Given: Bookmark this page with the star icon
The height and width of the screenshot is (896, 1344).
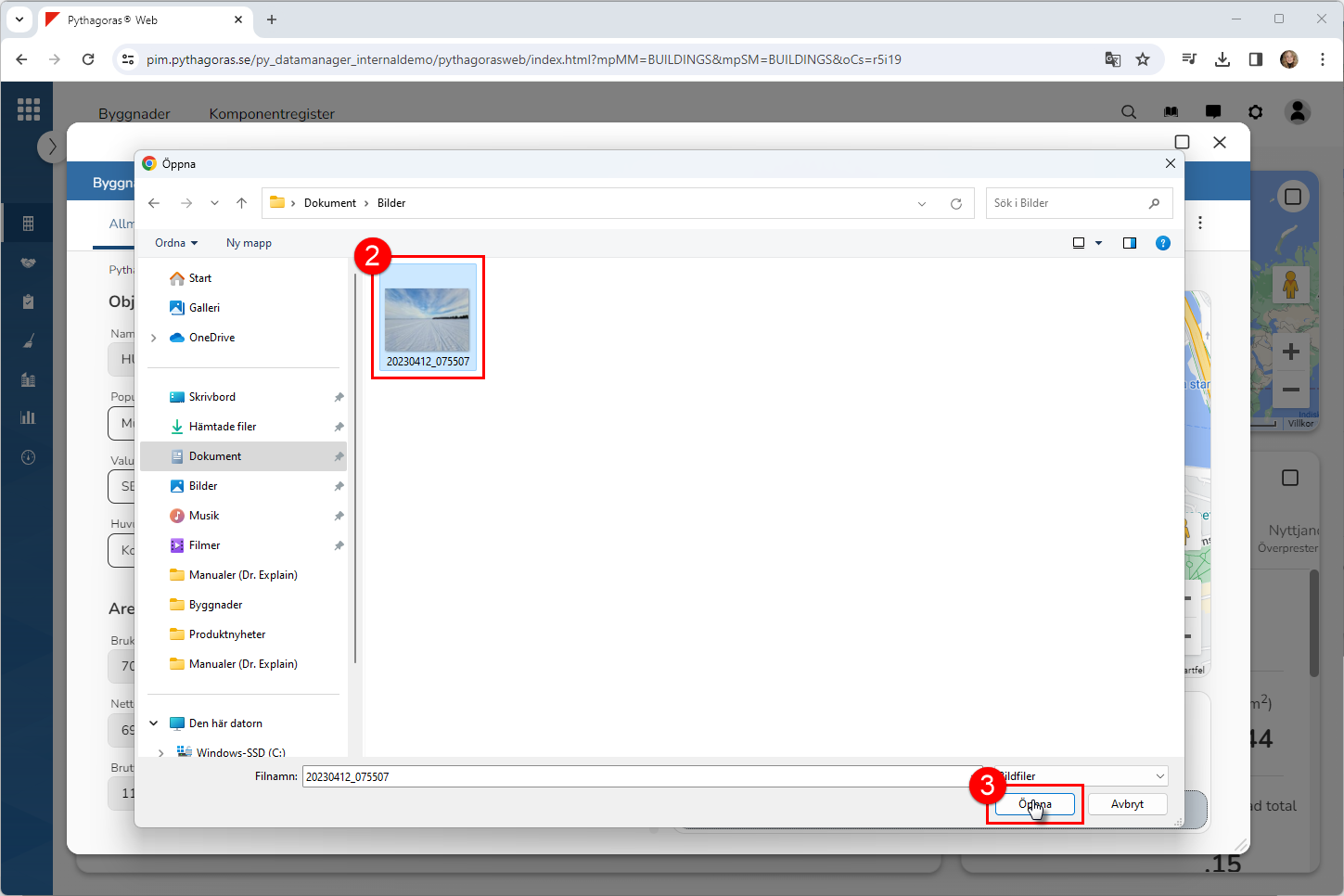Looking at the screenshot, I should pyautogui.click(x=1143, y=59).
